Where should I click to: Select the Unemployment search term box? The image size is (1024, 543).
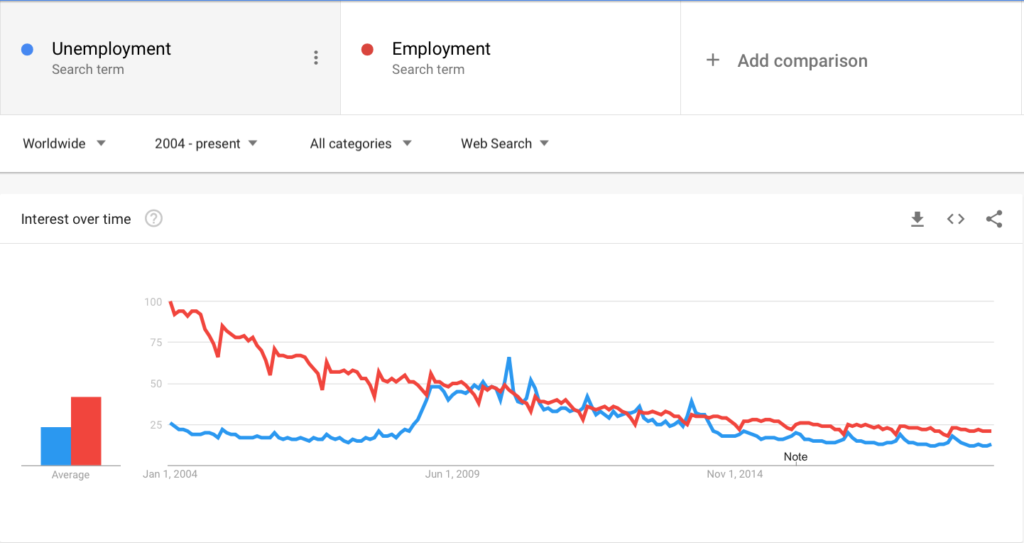[170, 58]
